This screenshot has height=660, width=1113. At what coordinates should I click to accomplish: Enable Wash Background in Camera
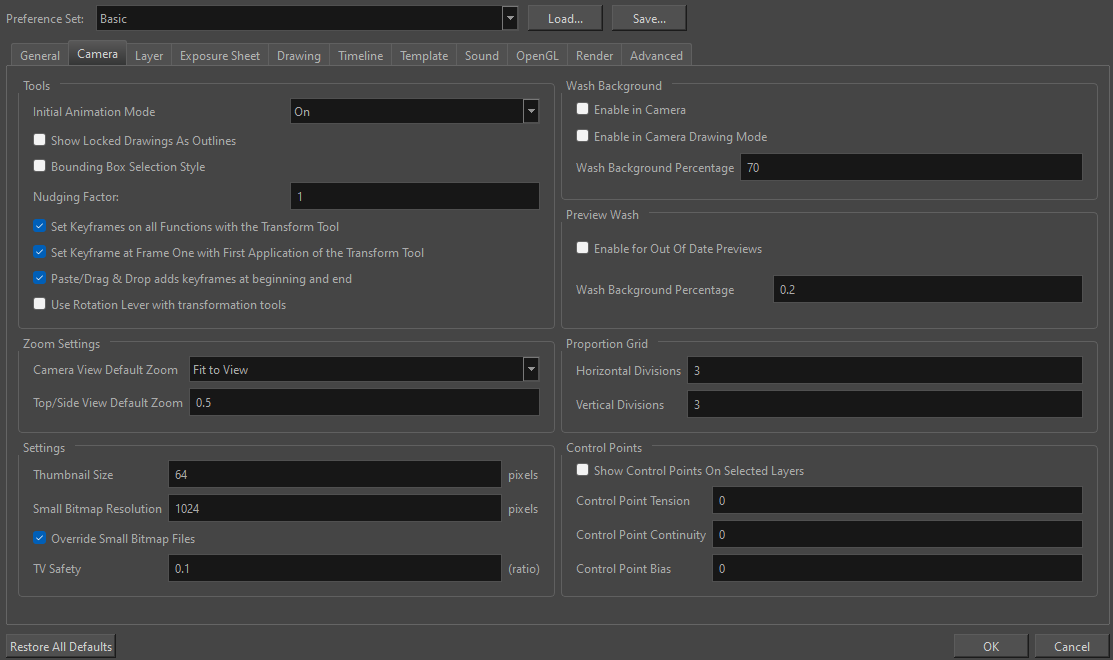coord(583,109)
